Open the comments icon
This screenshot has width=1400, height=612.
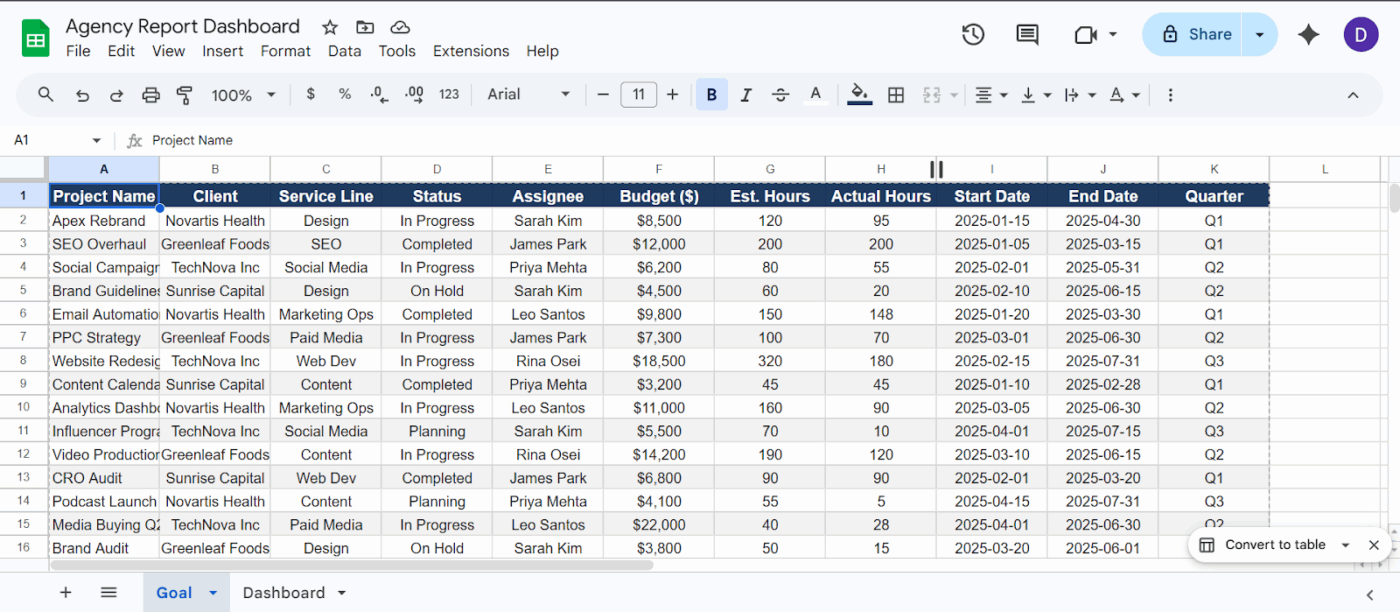click(x=1027, y=35)
